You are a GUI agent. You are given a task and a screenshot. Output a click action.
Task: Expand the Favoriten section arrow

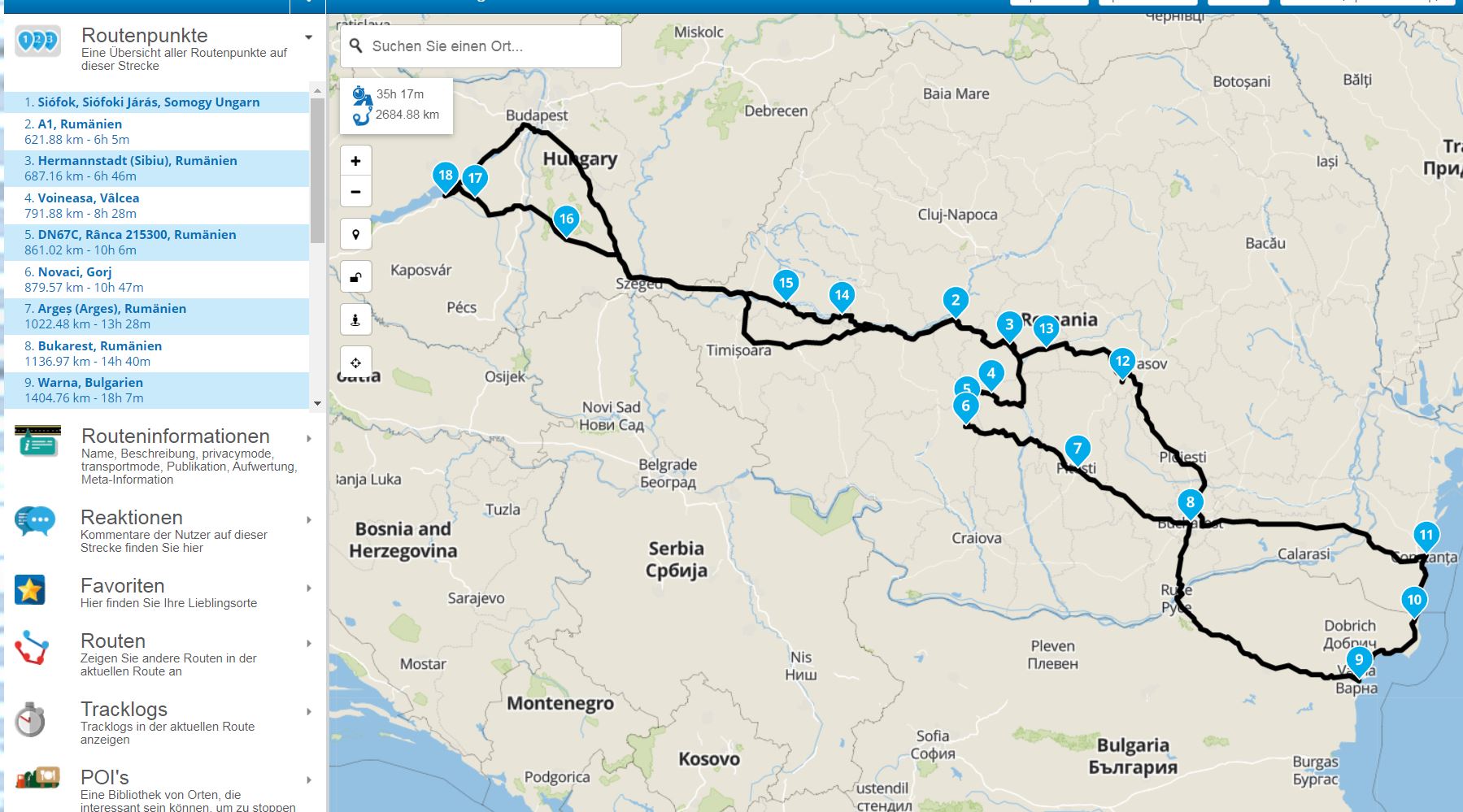[308, 588]
